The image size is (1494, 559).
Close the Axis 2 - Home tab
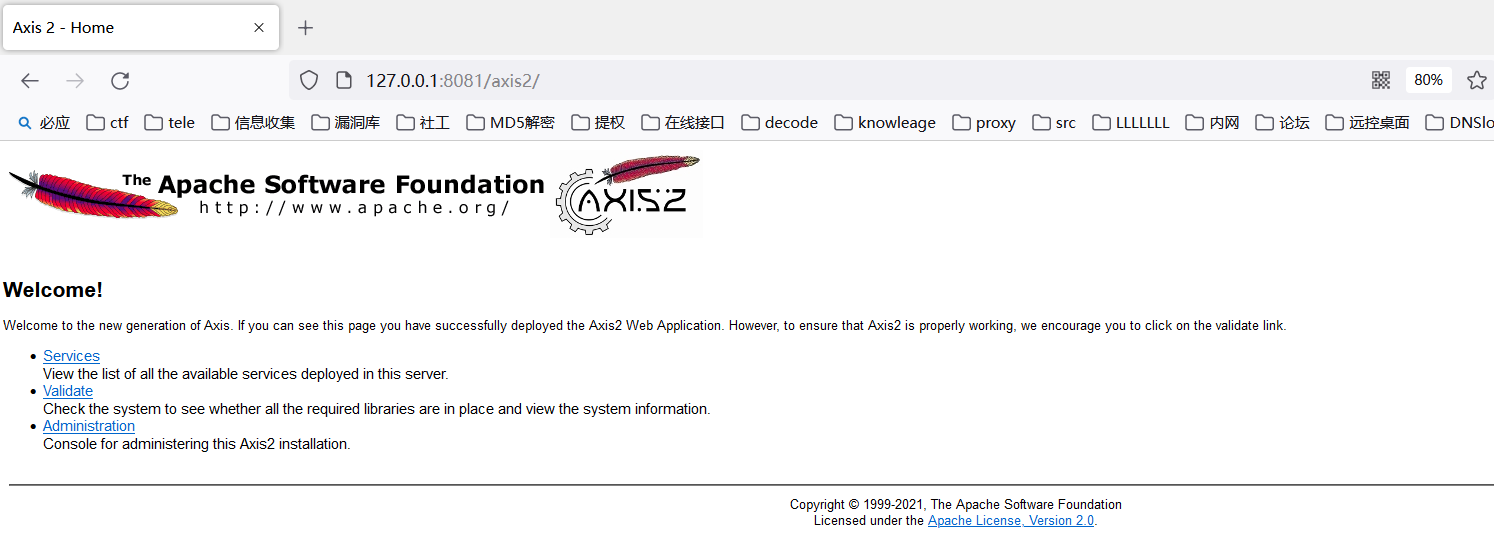click(x=259, y=28)
